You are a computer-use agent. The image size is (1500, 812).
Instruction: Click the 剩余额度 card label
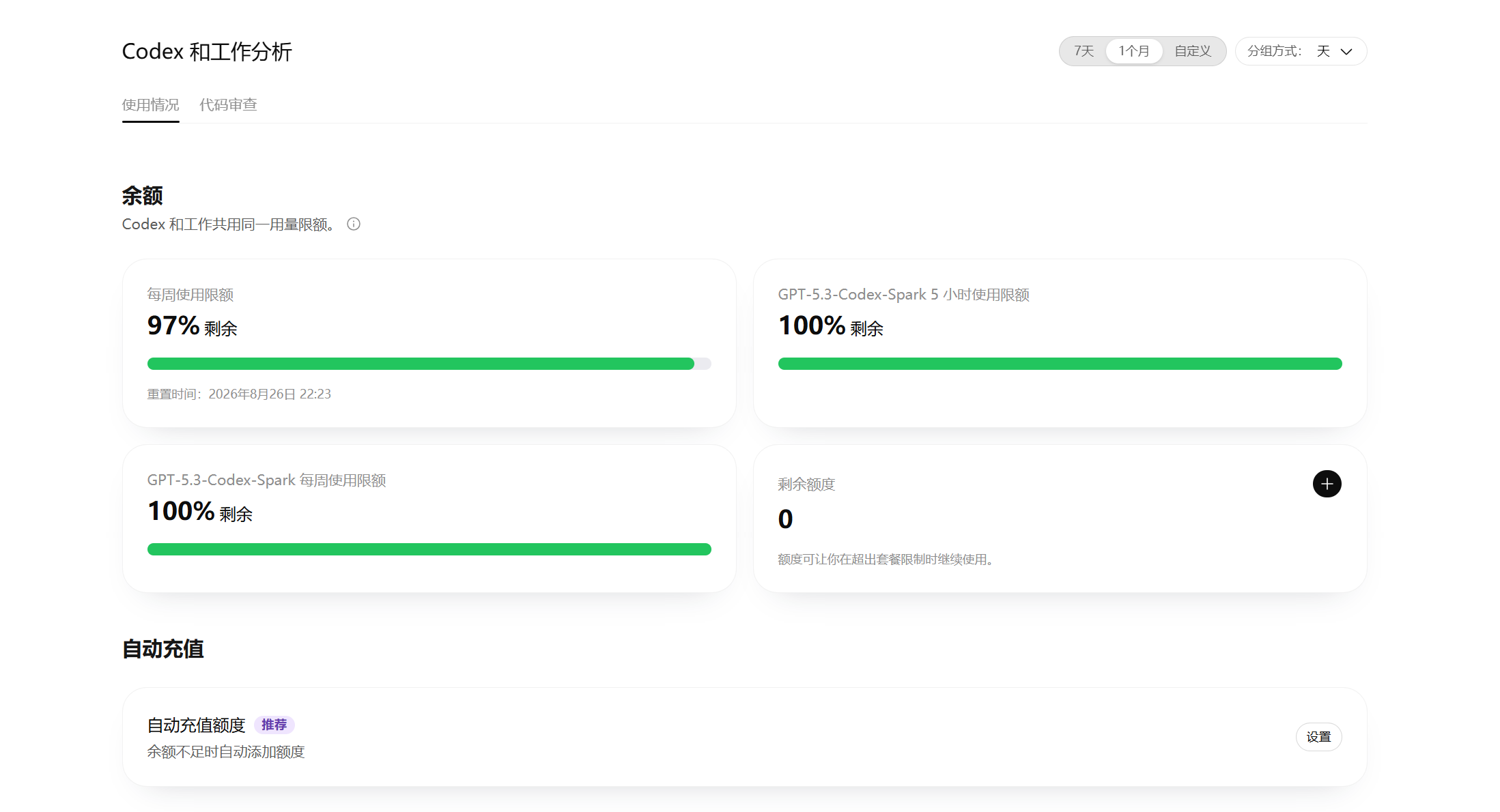coord(806,484)
